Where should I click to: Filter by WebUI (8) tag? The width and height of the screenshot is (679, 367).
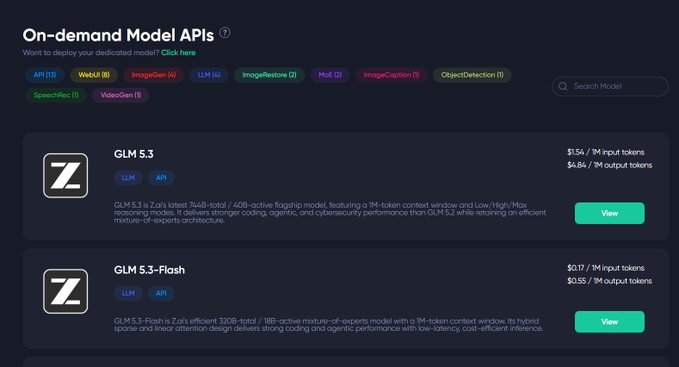pos(94,75)
